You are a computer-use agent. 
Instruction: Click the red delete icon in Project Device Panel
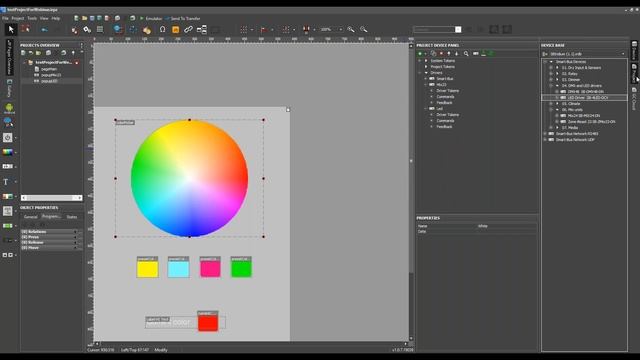tap(441, 53)
